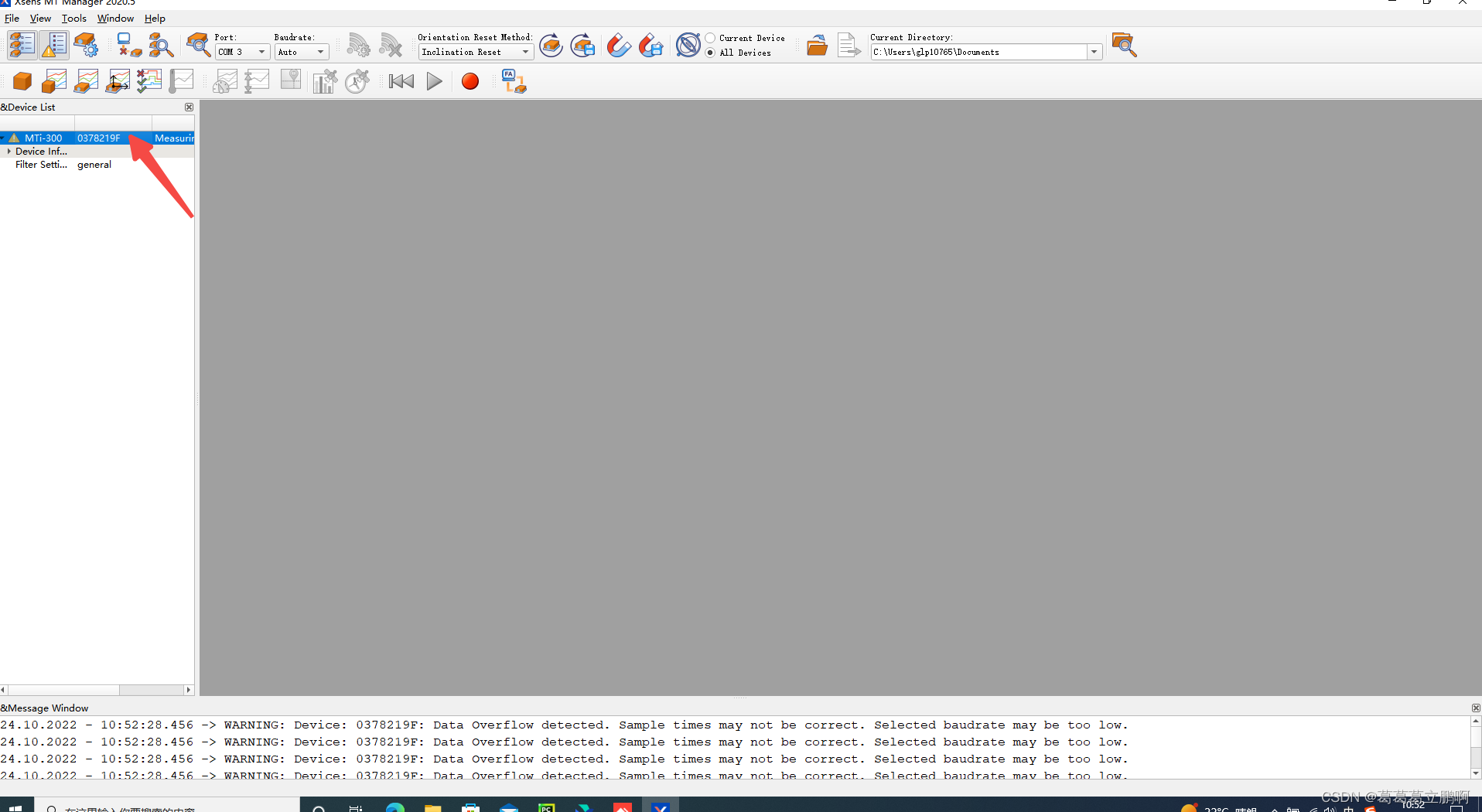1482x812 pixels.
Task: Collapse the MTi-300 device tree node
Action: 3,138
